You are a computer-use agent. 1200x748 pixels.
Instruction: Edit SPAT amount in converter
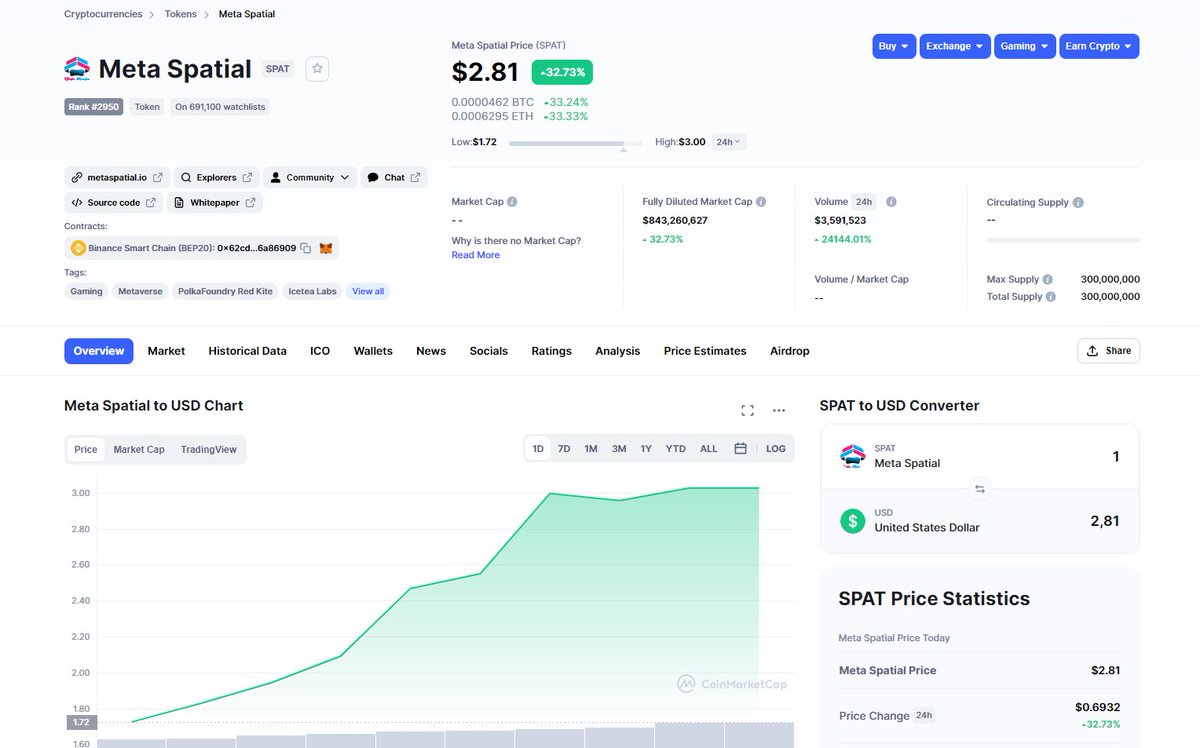pos(1116,457)
